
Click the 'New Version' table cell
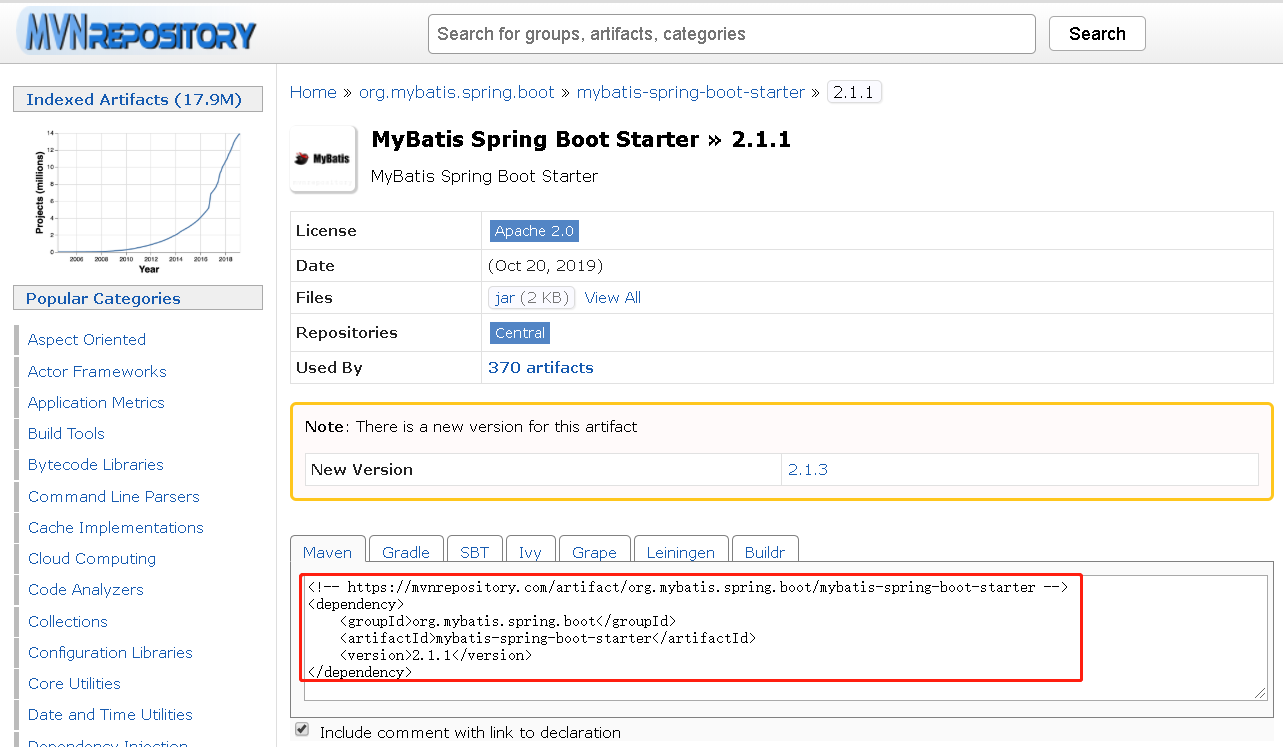(x=543, y=469)
